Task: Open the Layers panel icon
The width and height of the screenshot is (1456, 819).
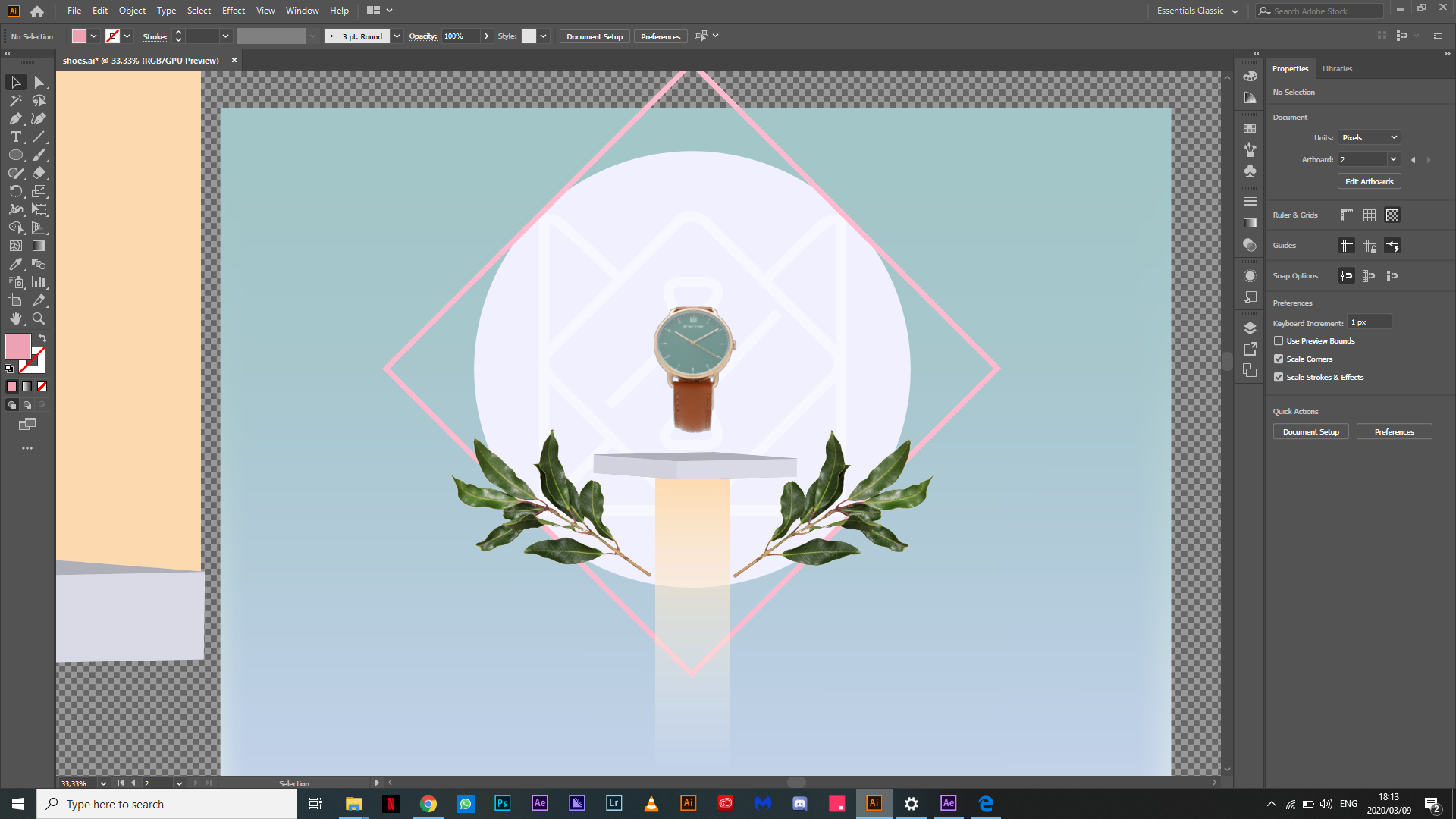Action: (x=1250, y=328)
